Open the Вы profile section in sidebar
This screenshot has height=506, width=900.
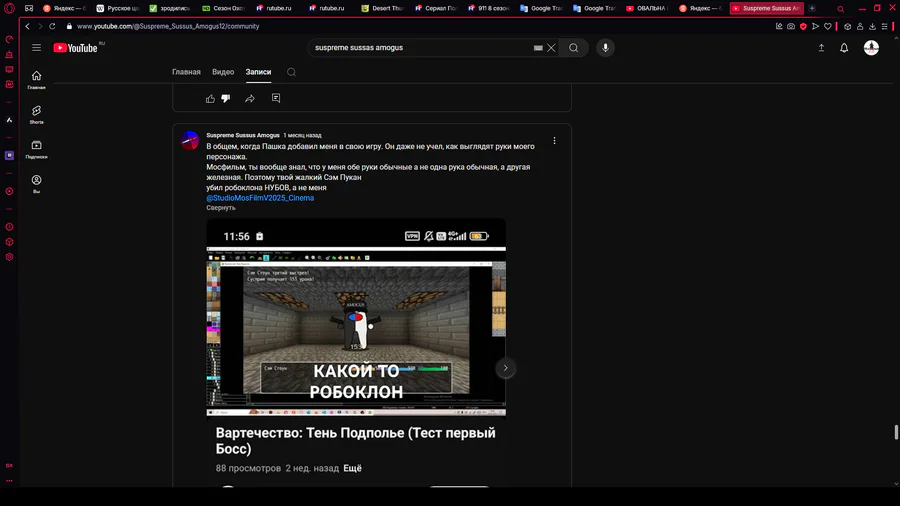pyautogui.click(x=36, y=184)
